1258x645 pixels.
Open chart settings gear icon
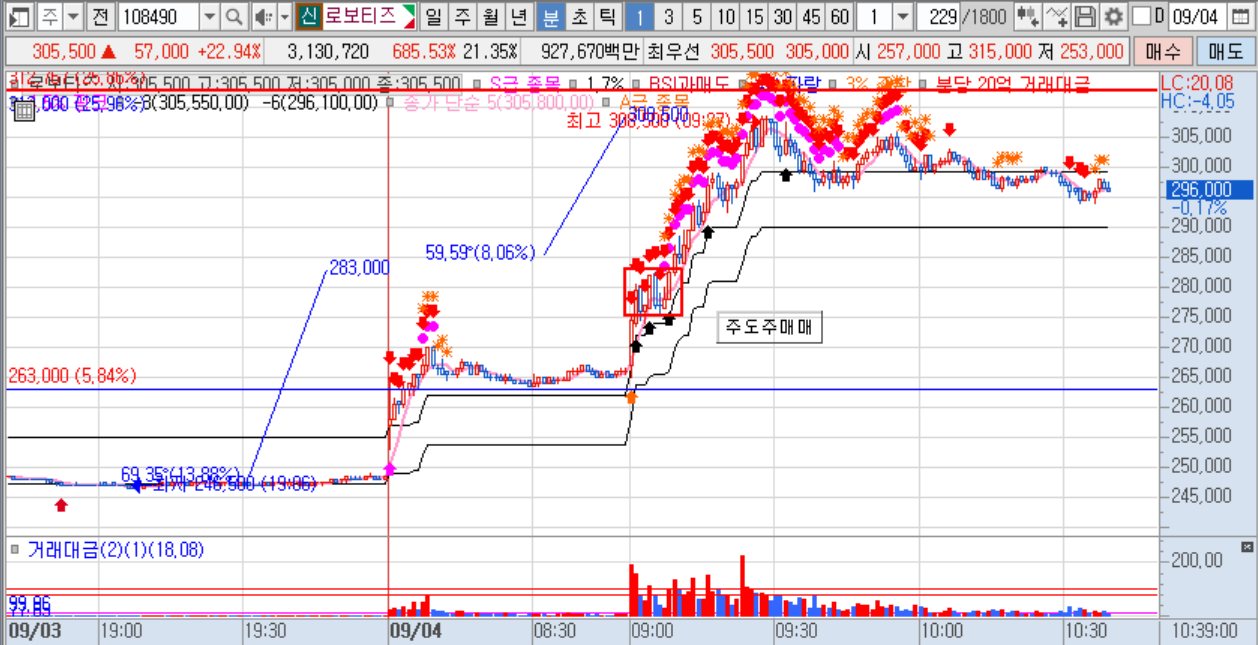coord(1113,16)
